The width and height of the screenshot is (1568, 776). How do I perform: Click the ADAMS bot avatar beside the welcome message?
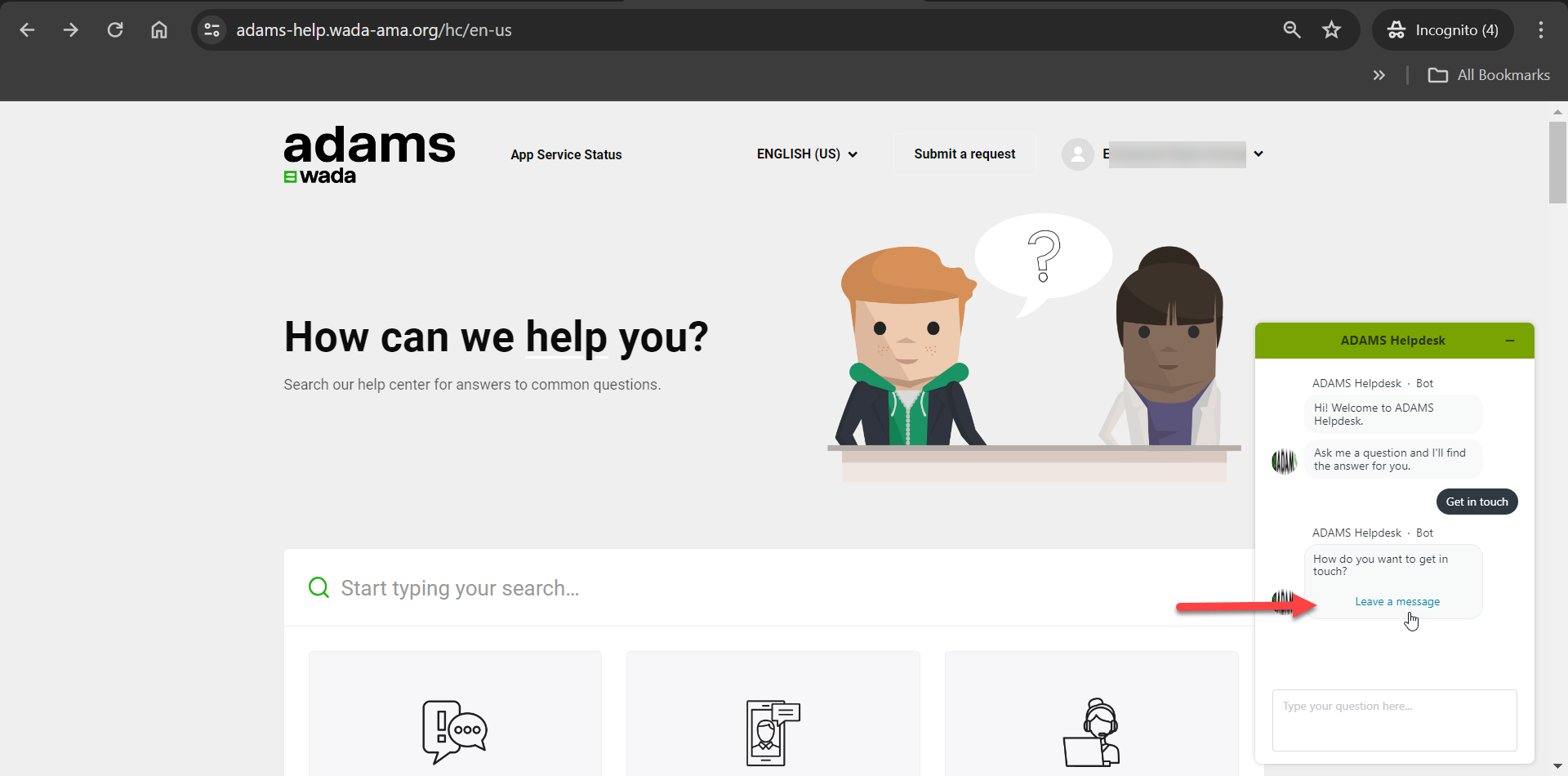(1285, 462)
